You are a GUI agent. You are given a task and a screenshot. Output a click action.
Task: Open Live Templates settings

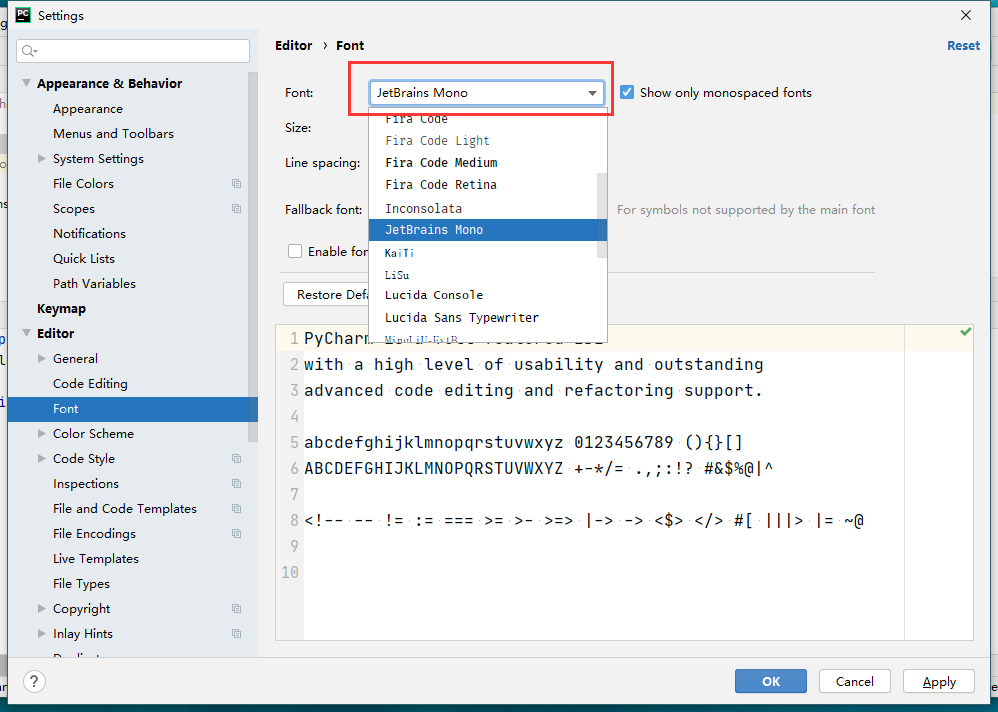[x=95, y=559]
